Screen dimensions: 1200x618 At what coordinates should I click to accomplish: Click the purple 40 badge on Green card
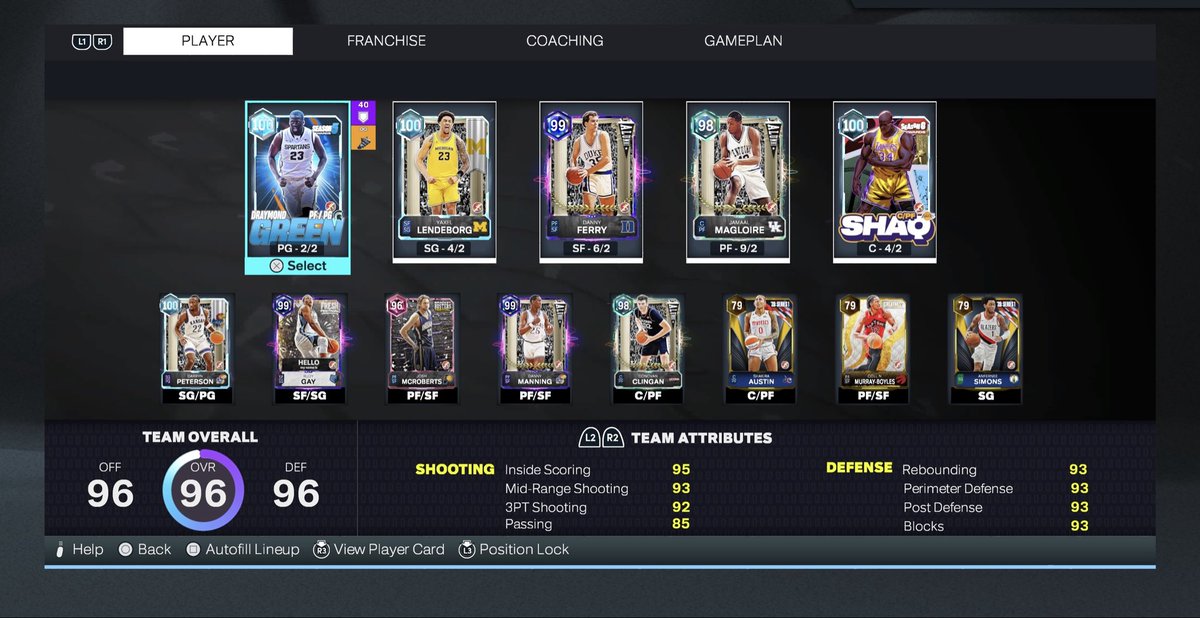(363, 111)
